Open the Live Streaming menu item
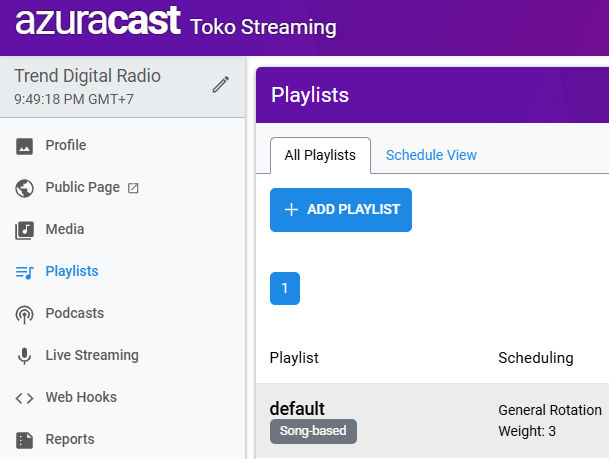 [x=92, y=355]
